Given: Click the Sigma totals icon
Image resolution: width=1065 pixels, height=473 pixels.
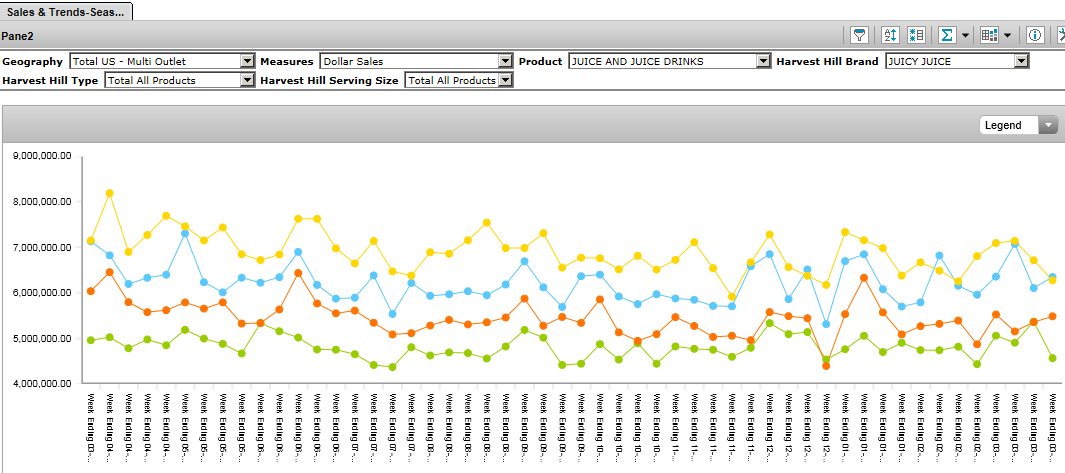Looking at the screenshot, I should point(946,35).
